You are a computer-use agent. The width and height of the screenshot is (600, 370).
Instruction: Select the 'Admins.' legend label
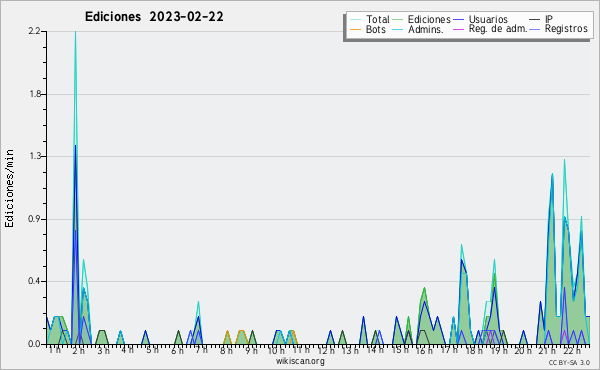pos(426,29)
